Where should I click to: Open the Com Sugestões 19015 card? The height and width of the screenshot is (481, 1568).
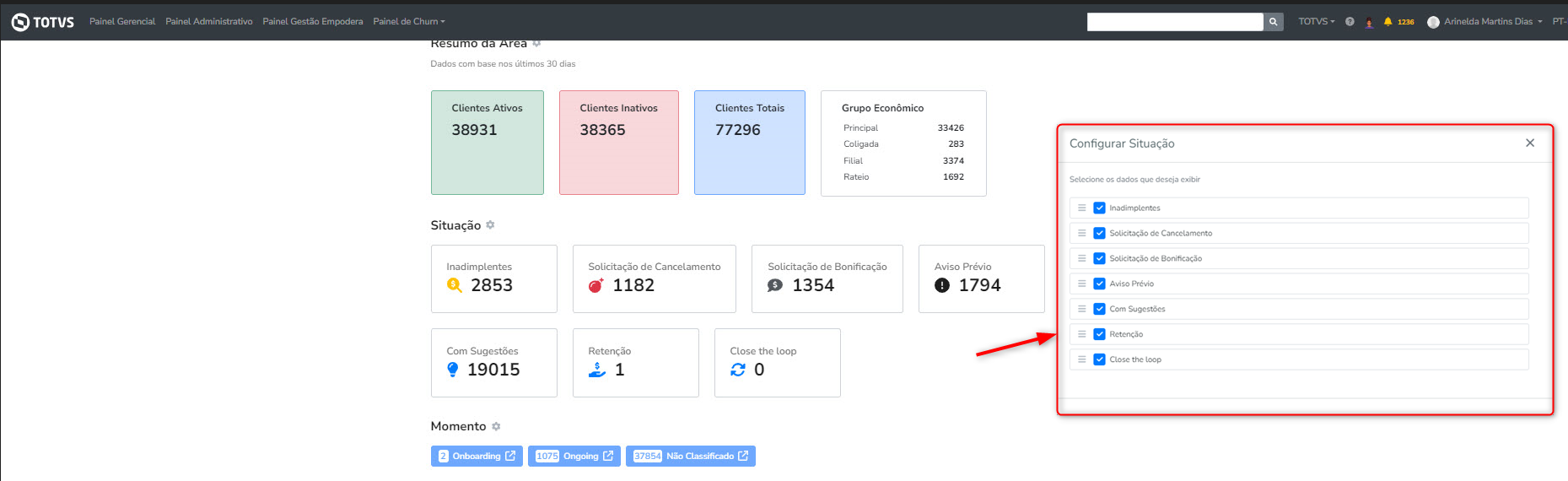pyautogui.click(x=494, y=363)
